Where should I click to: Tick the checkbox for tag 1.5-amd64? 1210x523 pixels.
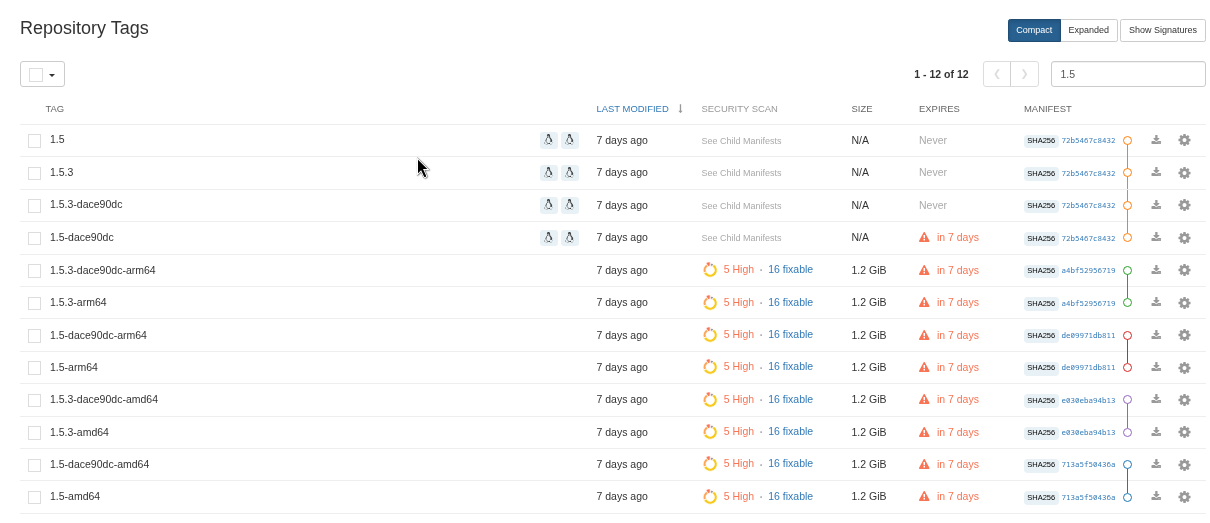pyautogui.click(x=35, y=497)
